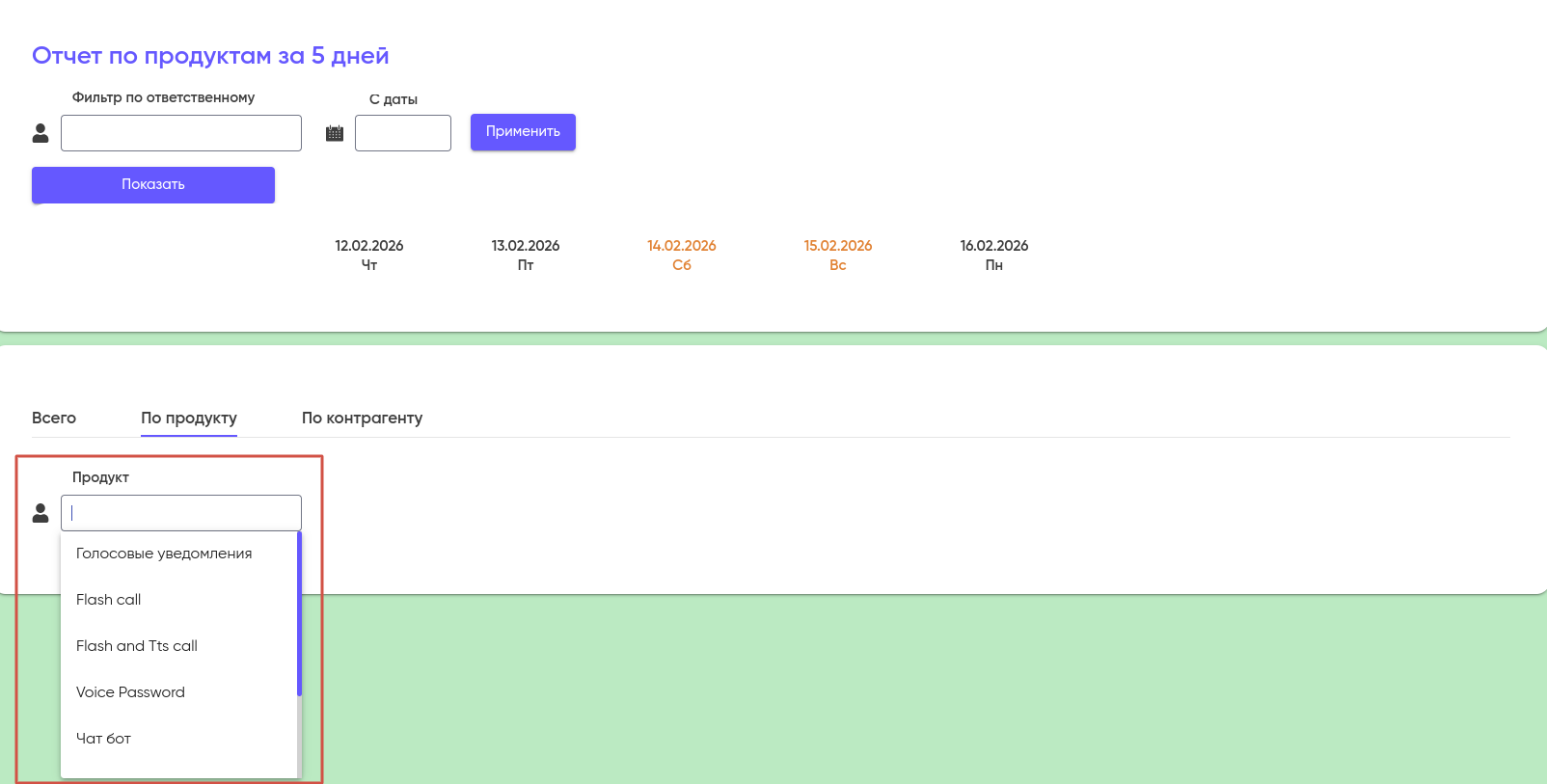Screen dimensions: 1547x784
Task: Switch to the Всего tab
Action: pyautogui.click(x=54, y=418)
